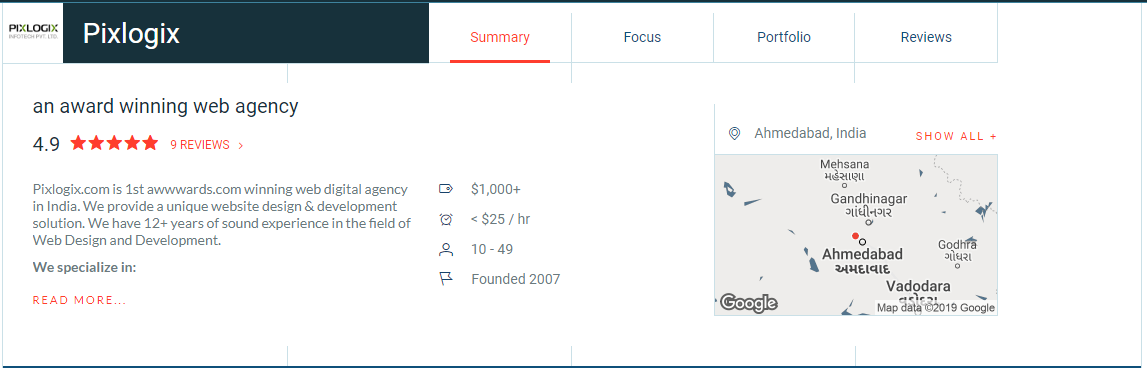The height and width of the screenshot is (368, 1147).
Task: Click the Google logo on the map
Action: tap(748, 303)
